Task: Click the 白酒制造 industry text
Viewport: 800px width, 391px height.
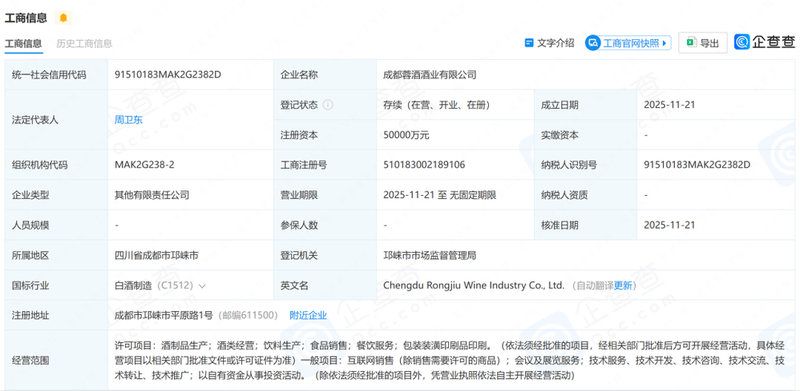Action: point(133,286)
